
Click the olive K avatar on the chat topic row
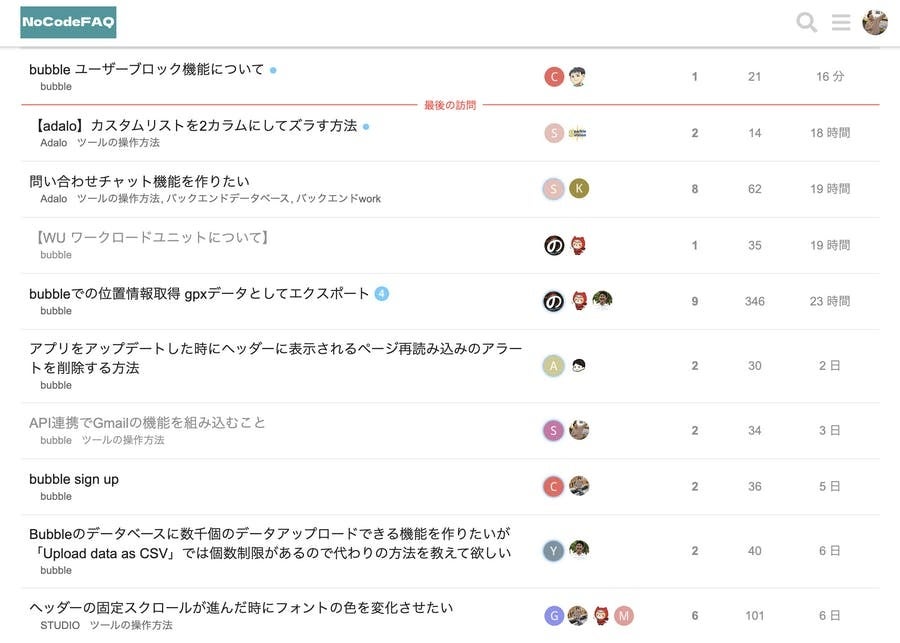(579, 188)
